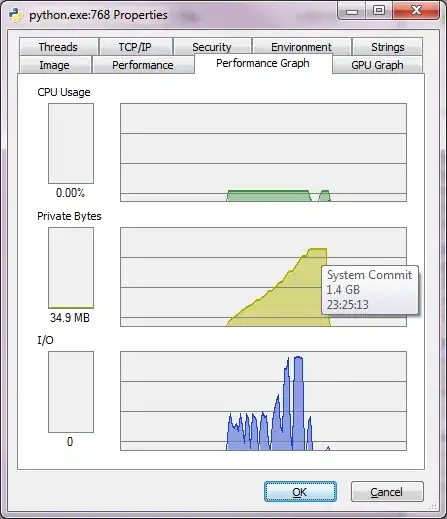Open the Performance tab
Viewport: 447px width, 519px height.
click(143, 65)
